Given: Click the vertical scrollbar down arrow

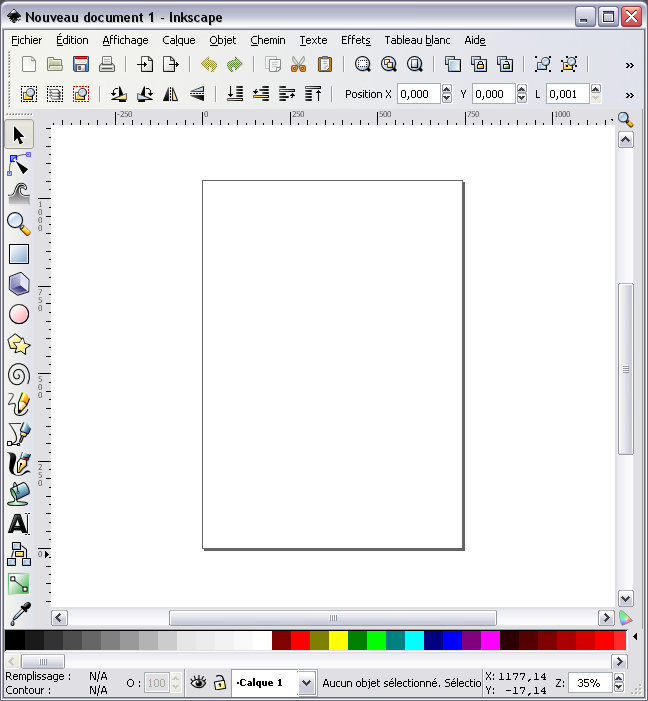Looking at the screenshot, I should click(626, 598).
